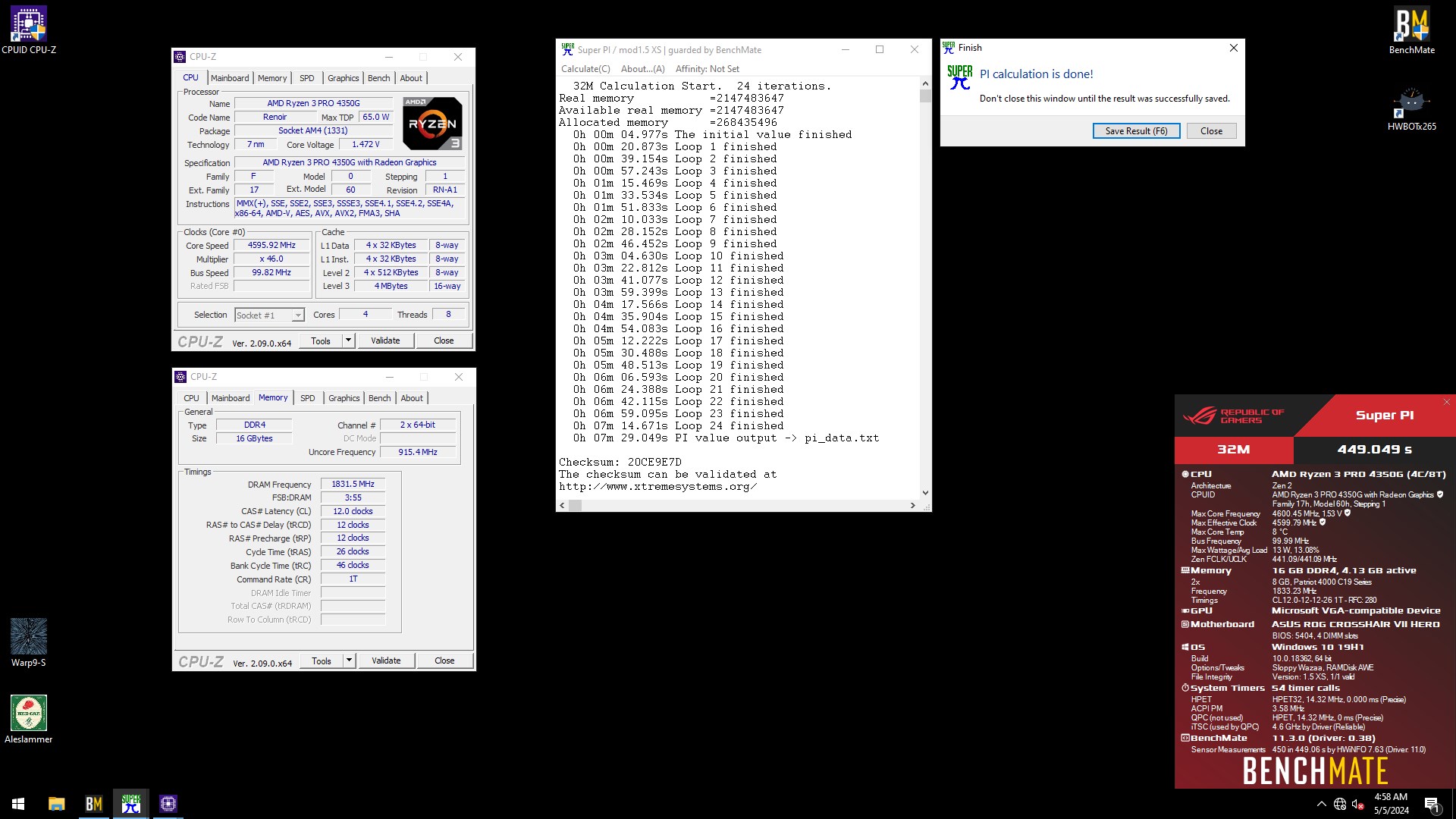Click Tools button in upper CPU-Z
Screen dimensions: 1456x819
[321, 340]
